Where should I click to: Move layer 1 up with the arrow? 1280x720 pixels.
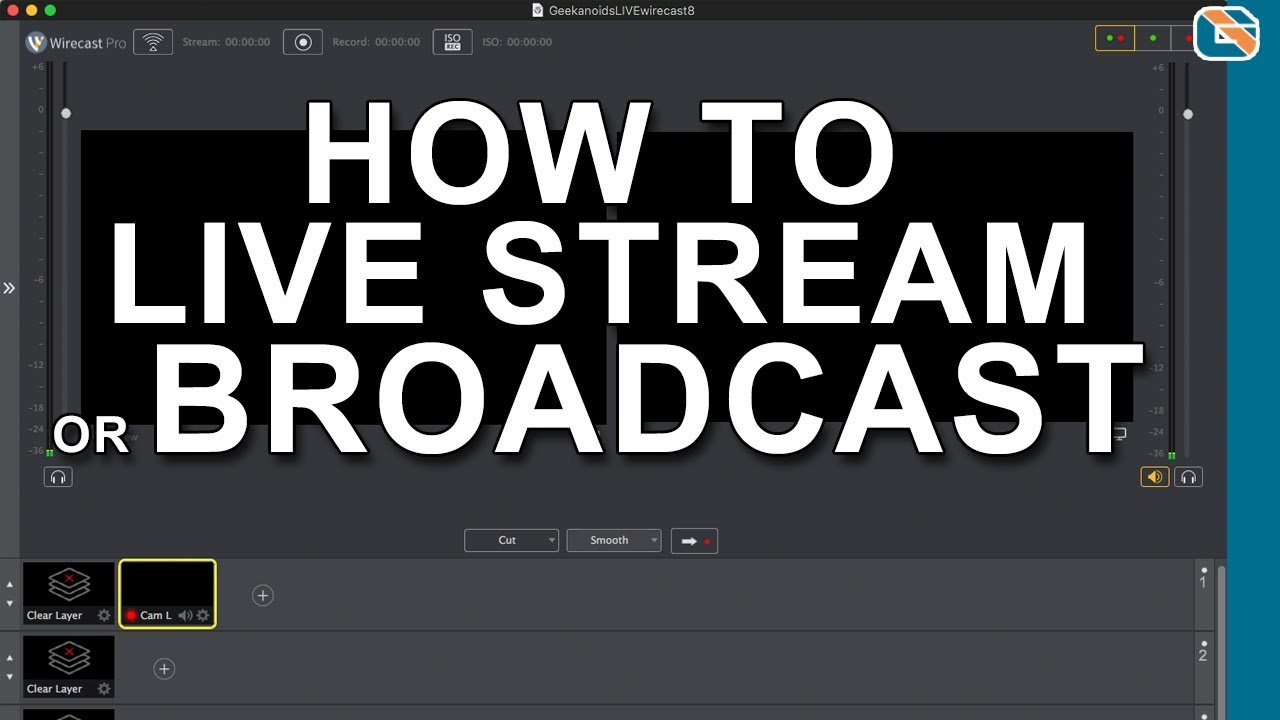tap(10, 585)
